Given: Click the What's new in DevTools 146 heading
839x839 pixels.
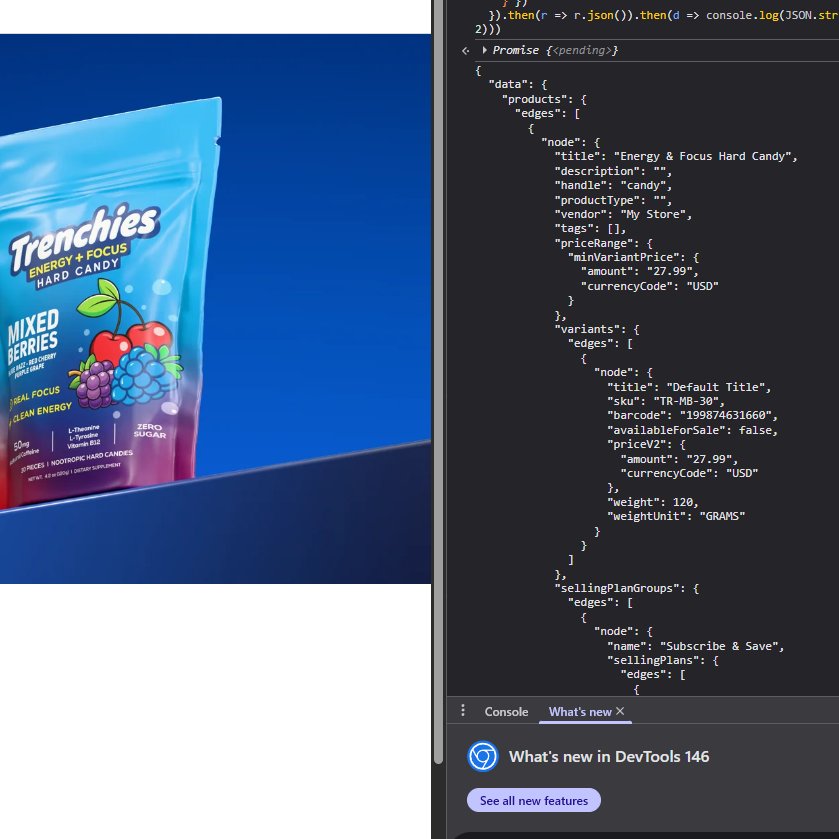Looking at the screenshot, I should [609, 757].
